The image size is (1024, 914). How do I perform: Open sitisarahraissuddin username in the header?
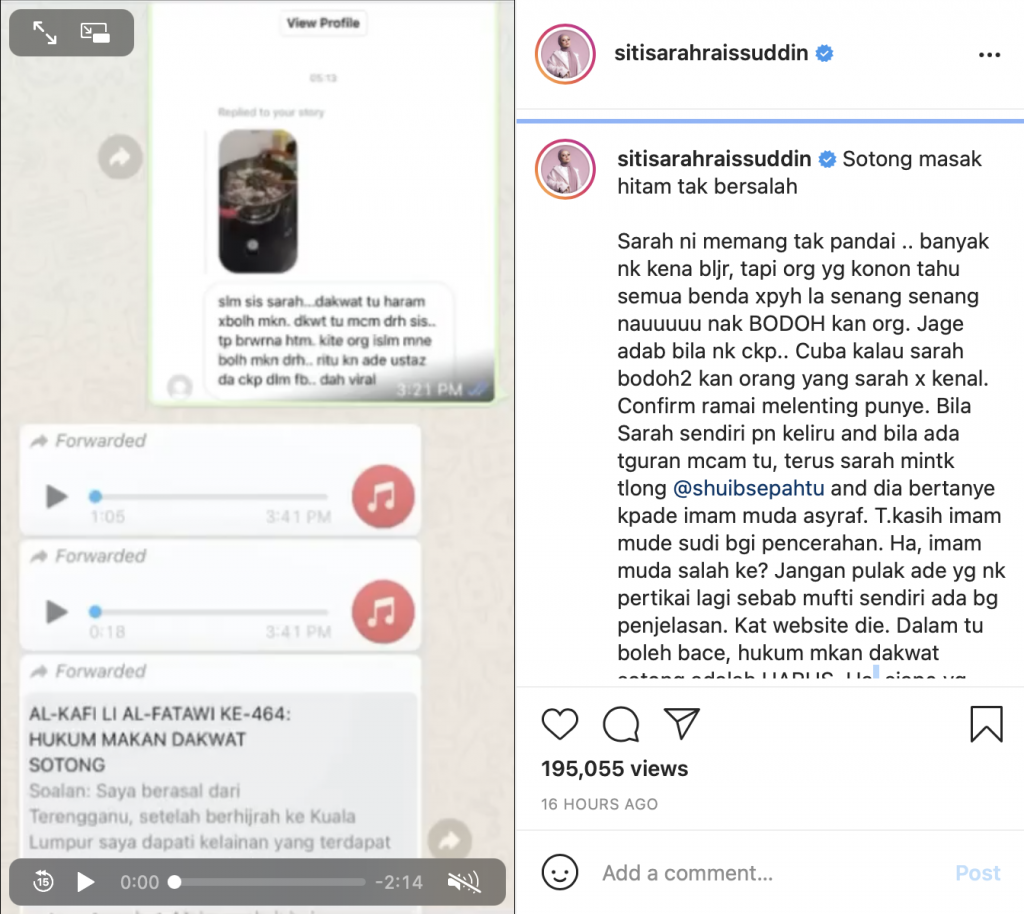coord(711,53)
